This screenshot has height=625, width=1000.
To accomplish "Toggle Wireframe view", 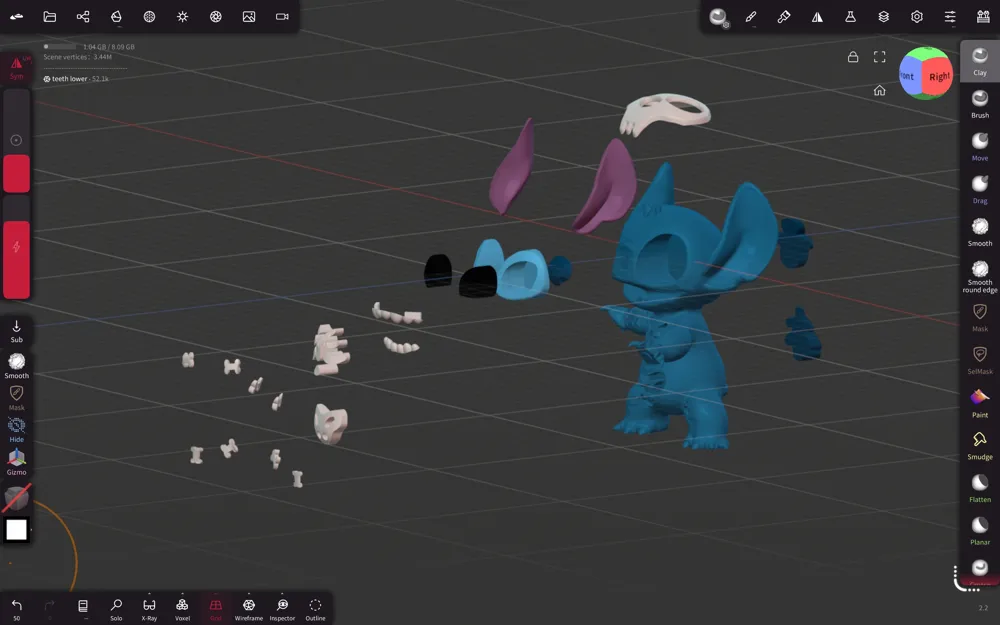I will (249, 609).
